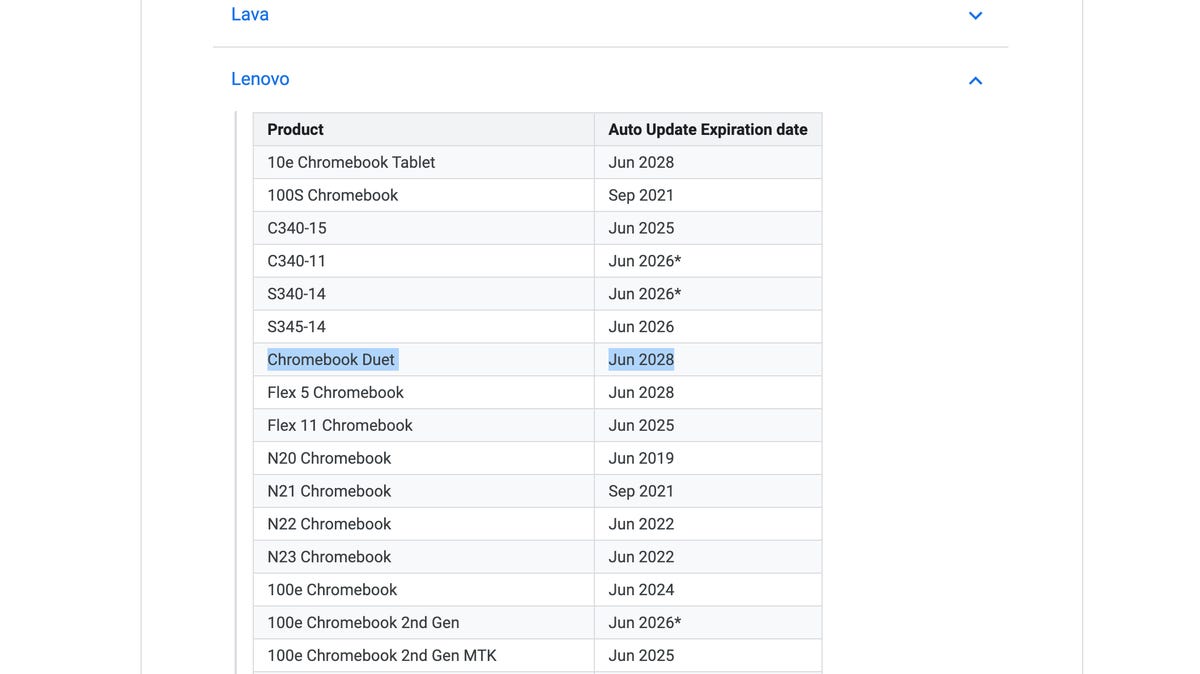Image resolution: width=1200 pixels, height=674 pixels.
Task: Click N21 Chromebook's Sep 2021 date
Action: tap(641, 492)
